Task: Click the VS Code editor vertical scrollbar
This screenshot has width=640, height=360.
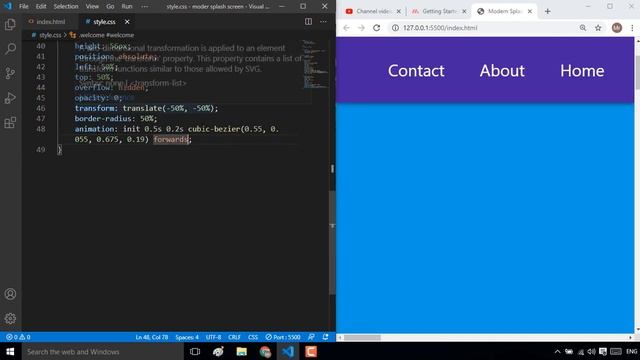Action: (332, 242)
